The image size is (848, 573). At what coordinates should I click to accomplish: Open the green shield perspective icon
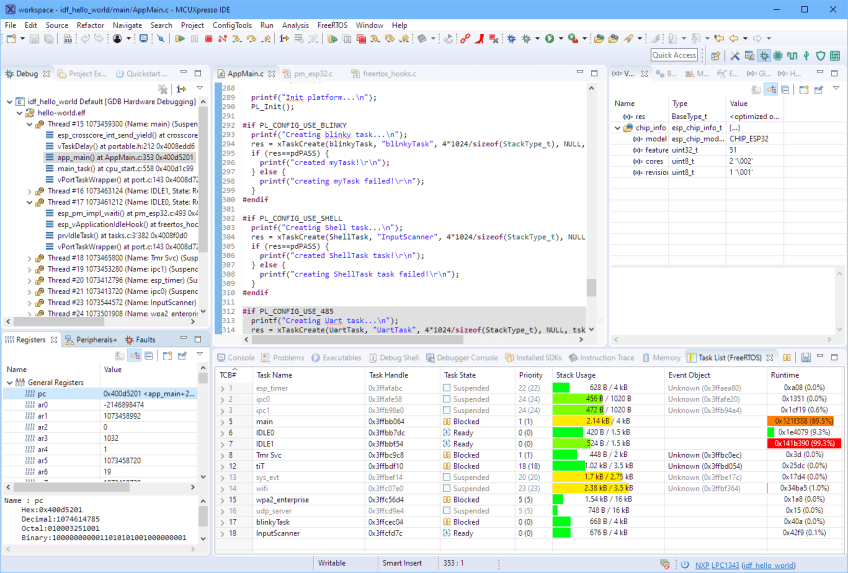(821, 55)
